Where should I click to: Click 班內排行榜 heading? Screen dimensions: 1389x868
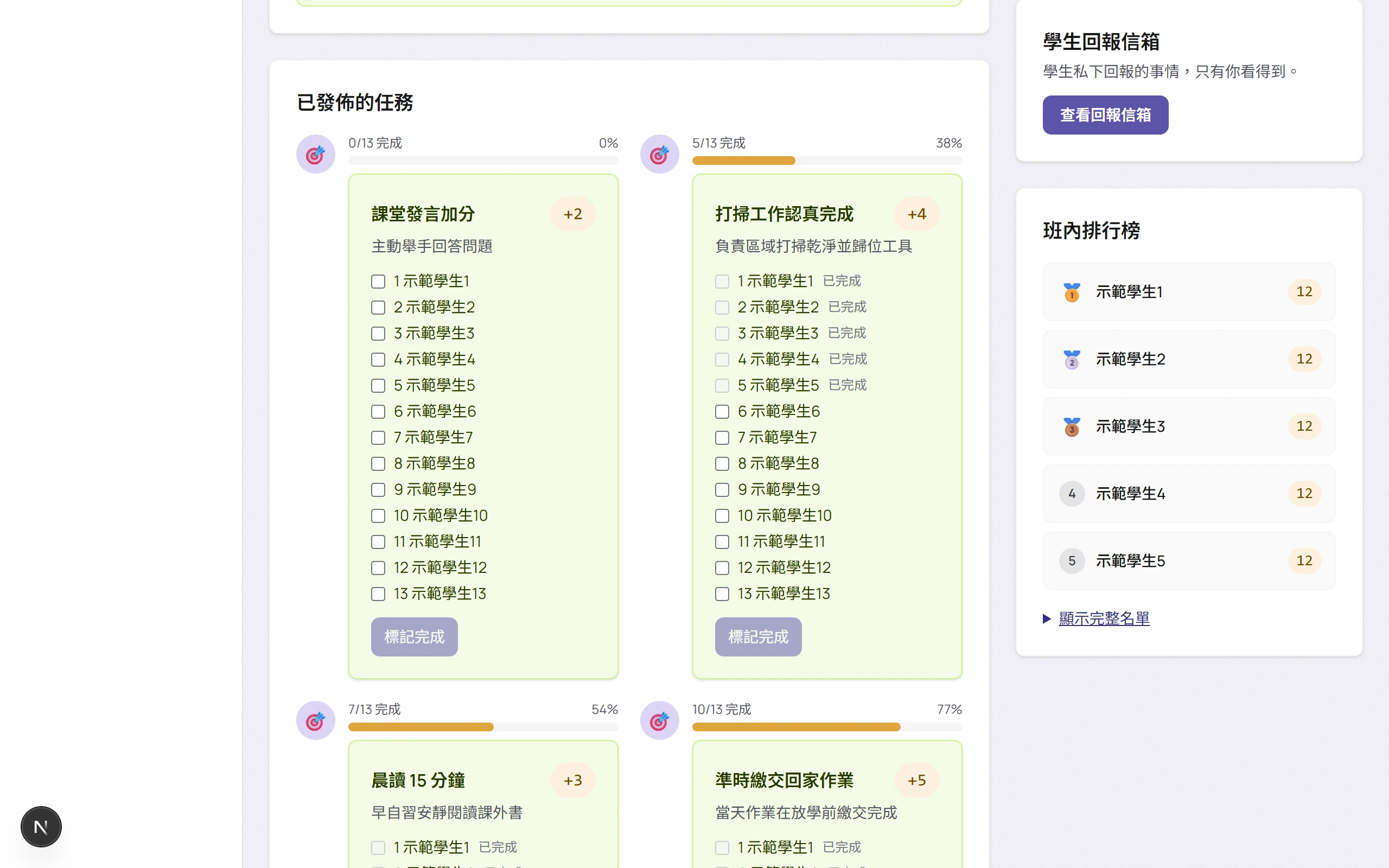tap(1091, 231)
